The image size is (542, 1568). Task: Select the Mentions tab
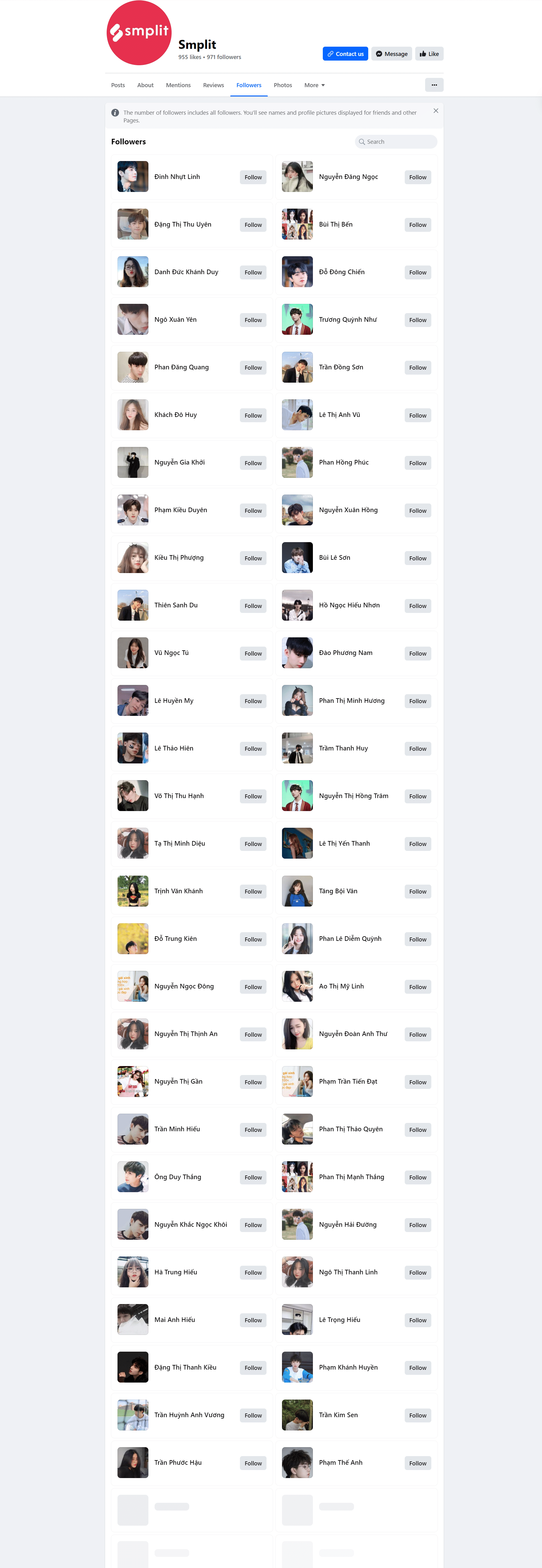178,85
